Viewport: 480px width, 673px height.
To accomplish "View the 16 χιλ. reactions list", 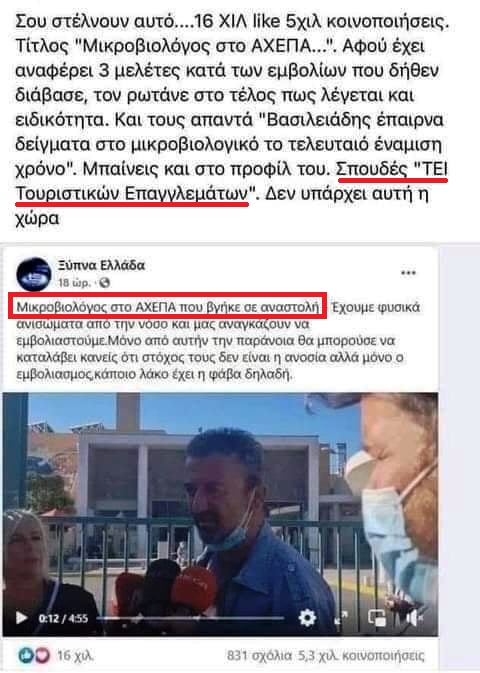I will coord(75,656).
